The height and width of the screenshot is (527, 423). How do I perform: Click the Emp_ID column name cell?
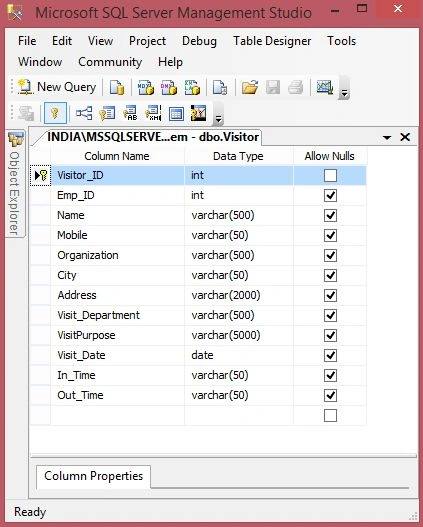click(x=118, y=195)
